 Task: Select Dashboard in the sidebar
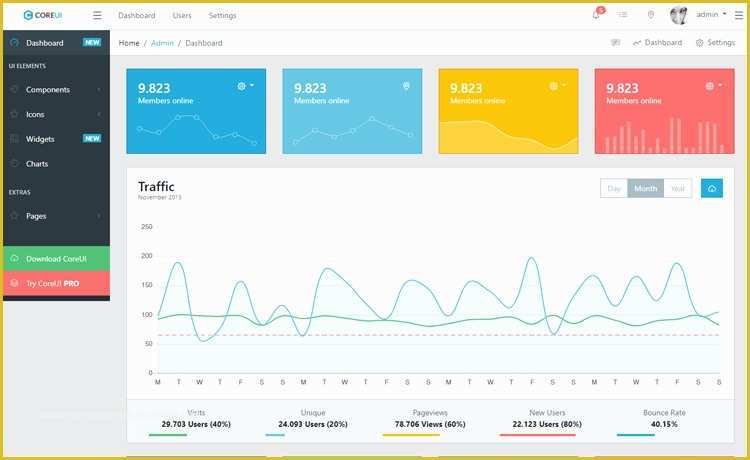coord(56,43)
